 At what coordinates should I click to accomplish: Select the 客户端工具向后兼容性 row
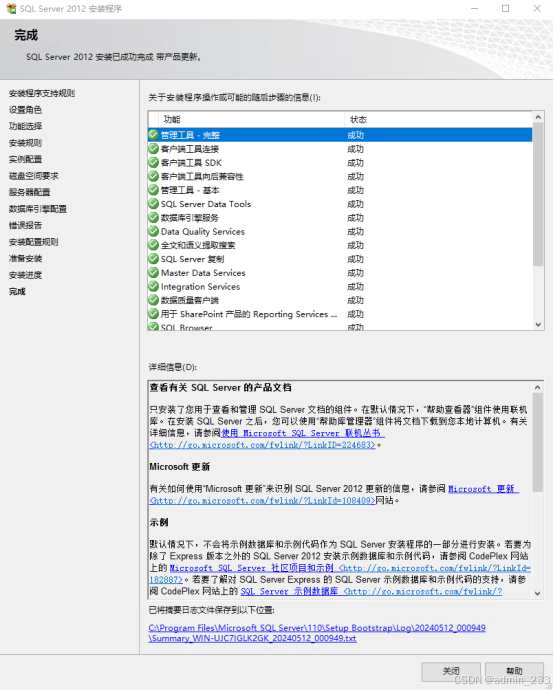point(340,176)
